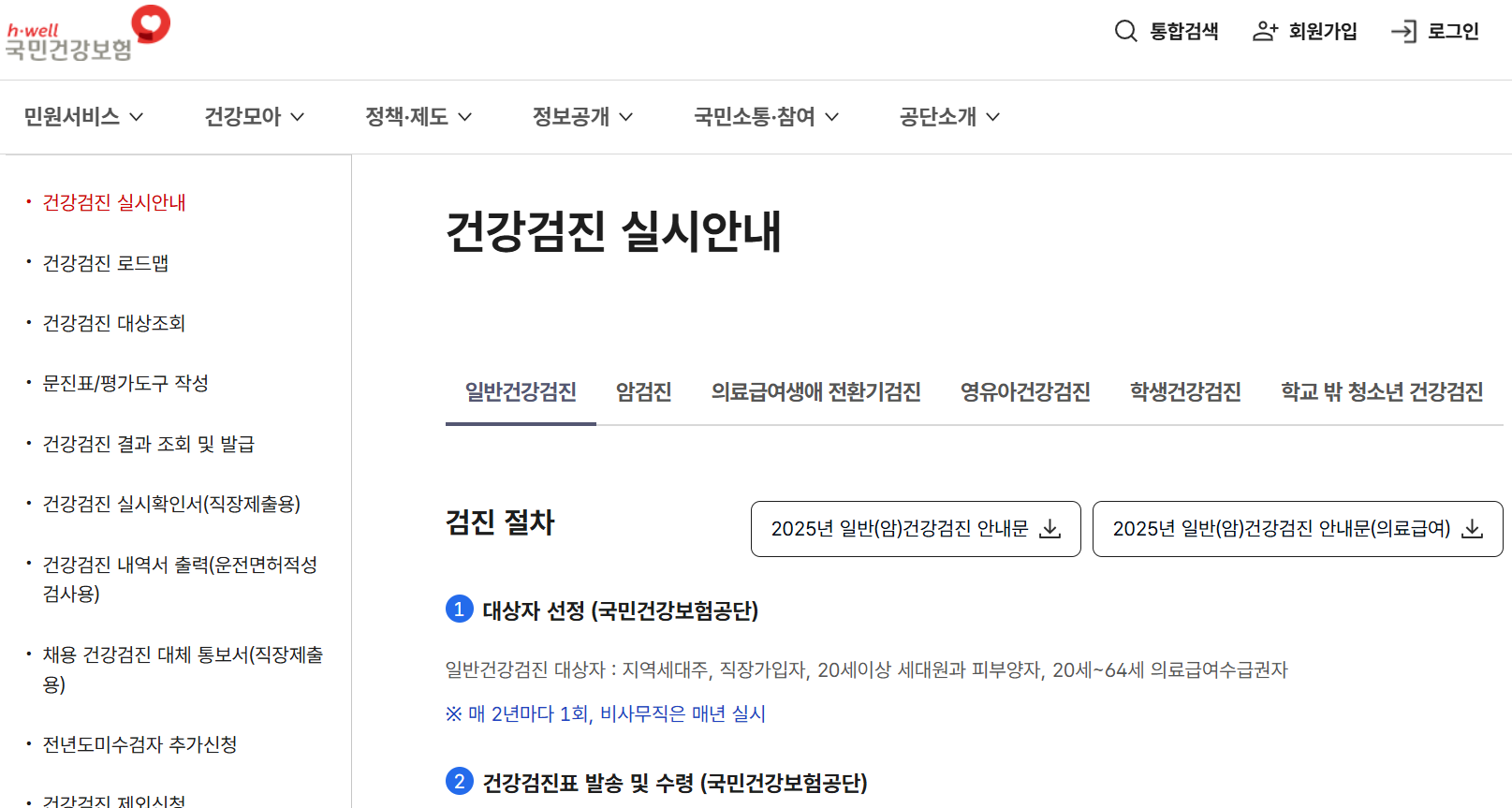
Task: Go to 회원가입 sign-up page
Action: (x=1305, y=31)
